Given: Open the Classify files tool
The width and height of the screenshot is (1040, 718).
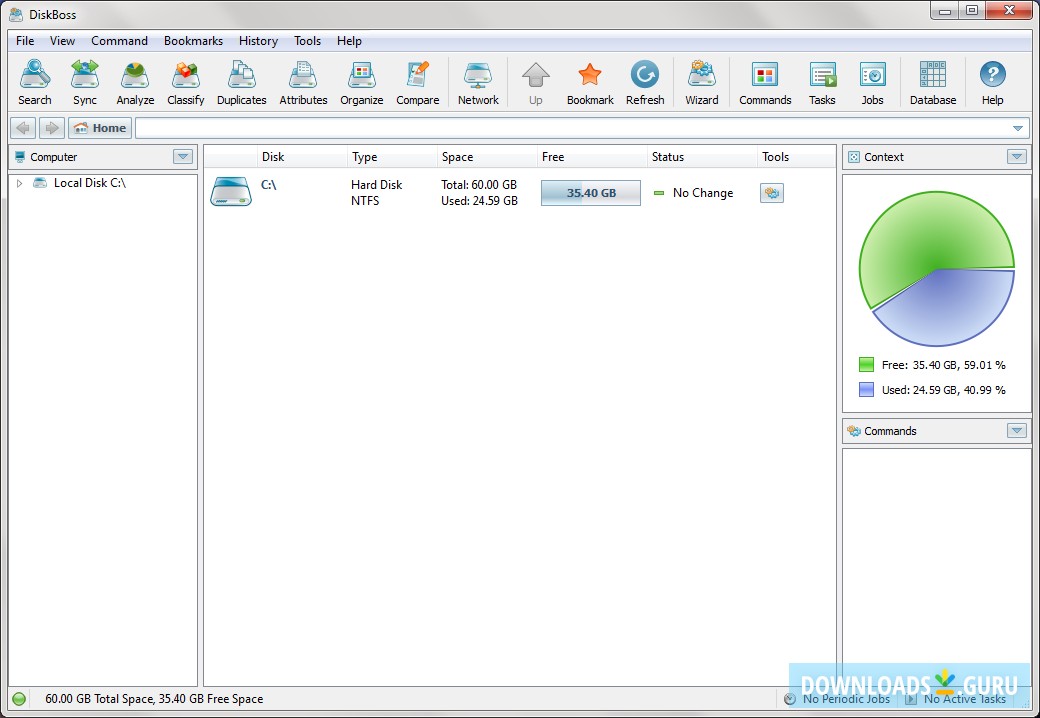Looking at the screenshot, I should click(186, 82).
